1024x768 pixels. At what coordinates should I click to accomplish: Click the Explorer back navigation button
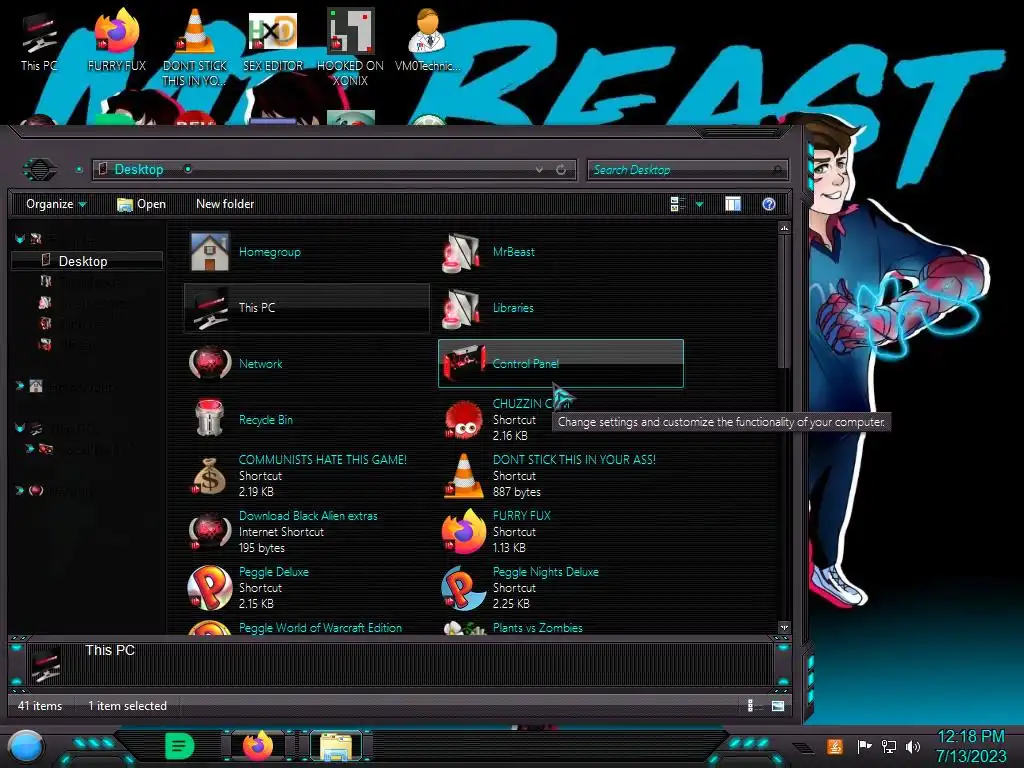click(40, 170)
